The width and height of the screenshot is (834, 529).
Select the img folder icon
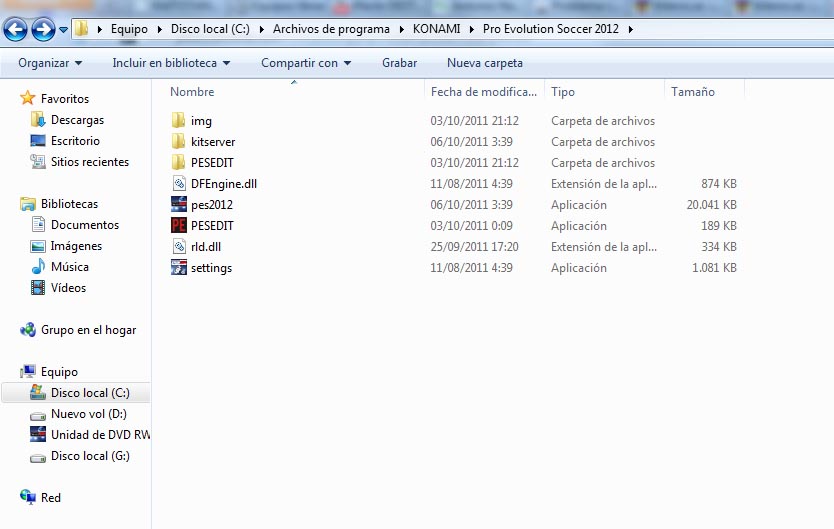pos(178,120)
